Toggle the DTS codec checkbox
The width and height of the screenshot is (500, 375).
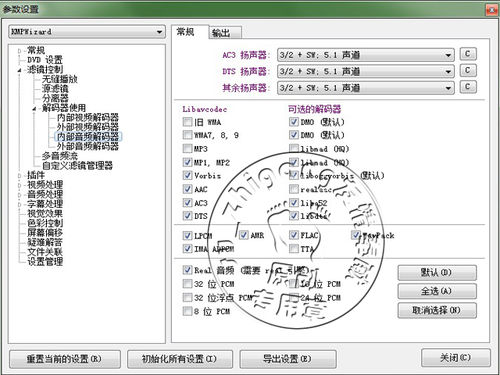187,216
